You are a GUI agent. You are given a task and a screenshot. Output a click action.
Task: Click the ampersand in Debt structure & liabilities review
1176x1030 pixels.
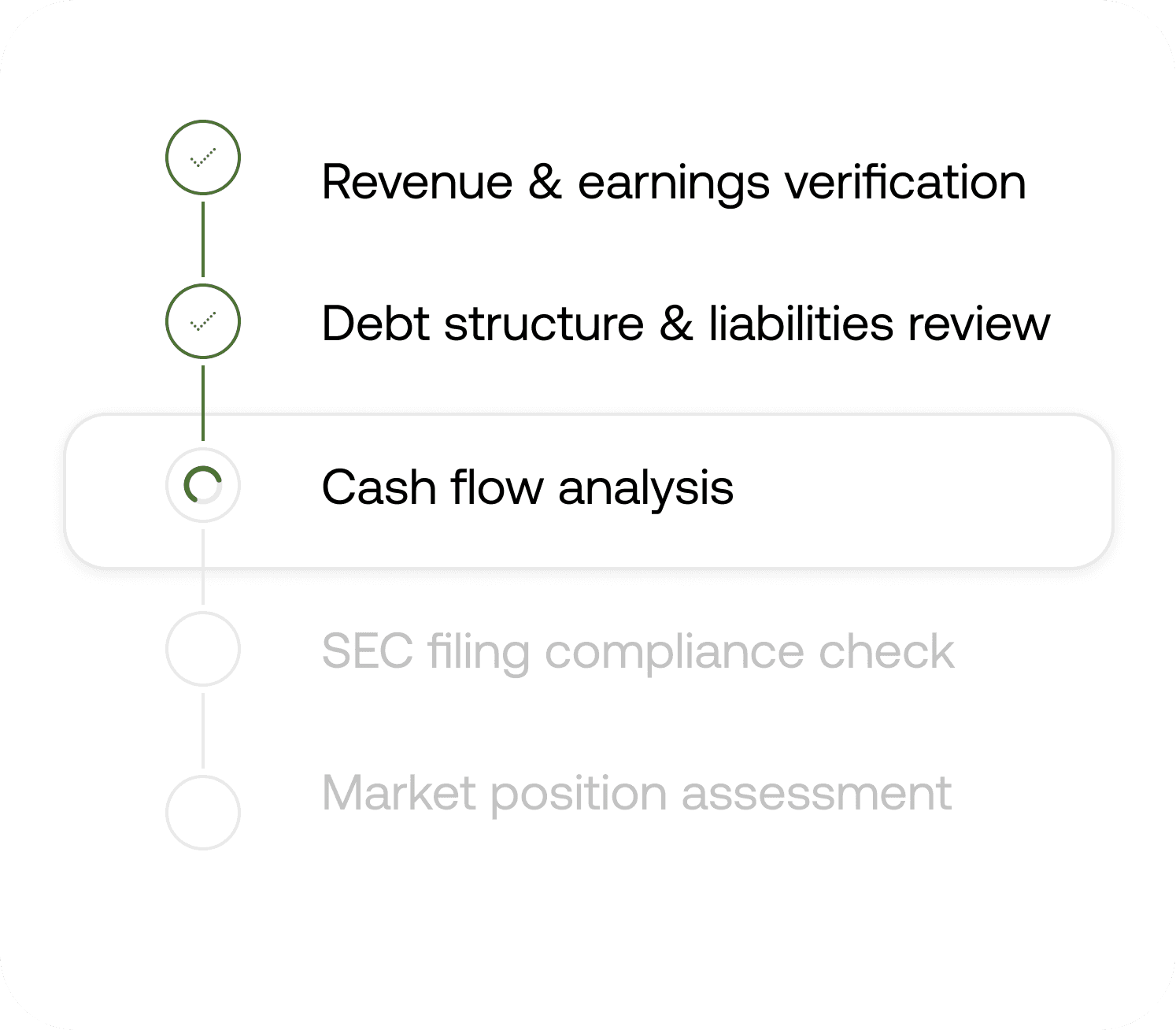[676, 324]
